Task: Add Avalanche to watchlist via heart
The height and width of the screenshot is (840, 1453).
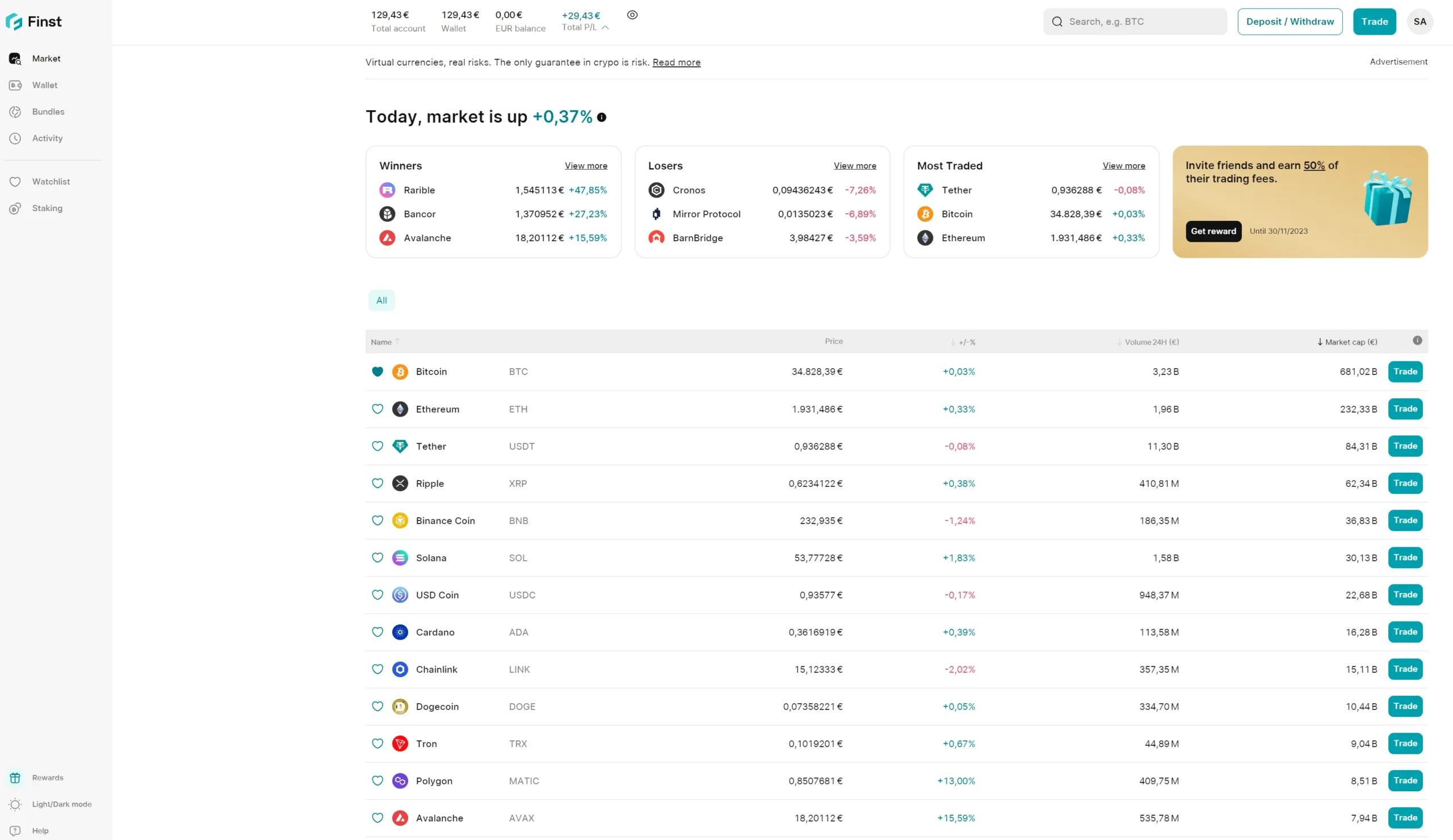Action: (377, 818)
